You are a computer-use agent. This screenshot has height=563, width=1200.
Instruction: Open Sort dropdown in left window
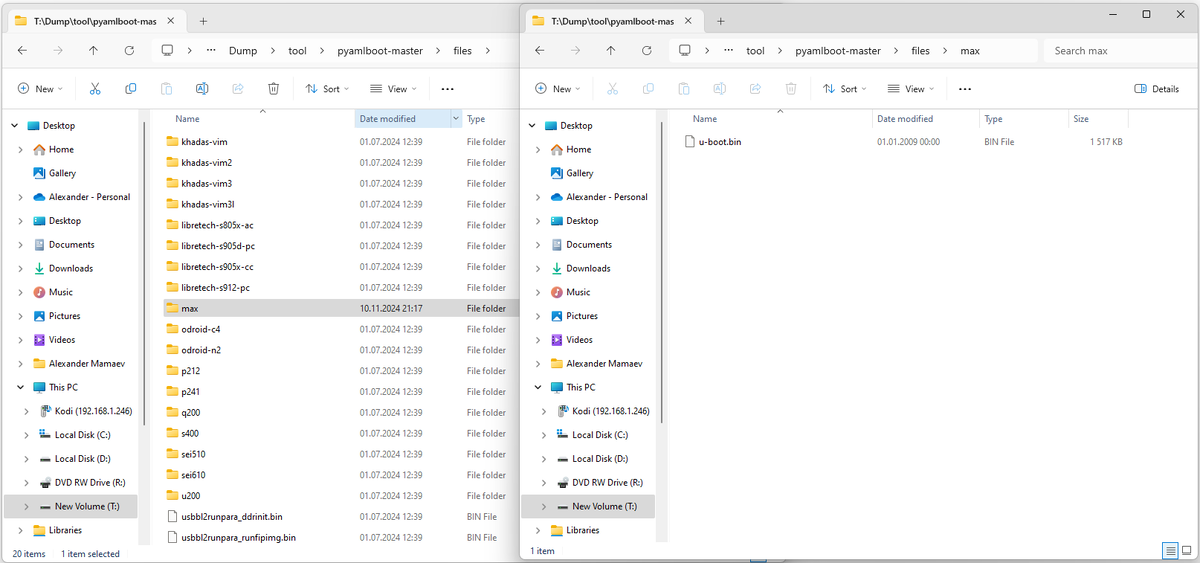(328, 89)
